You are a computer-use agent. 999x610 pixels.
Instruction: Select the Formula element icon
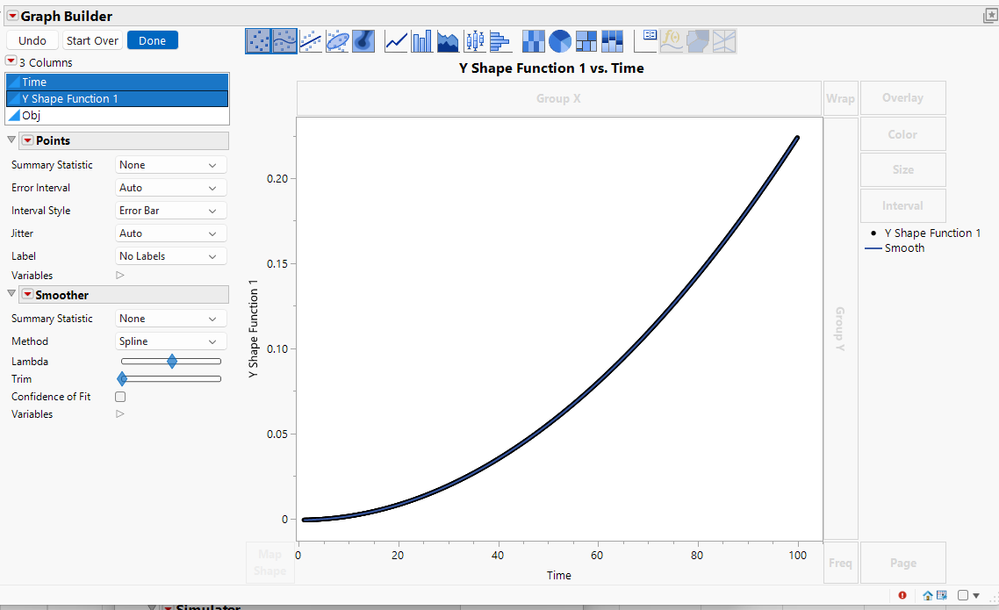pos(672,41)
